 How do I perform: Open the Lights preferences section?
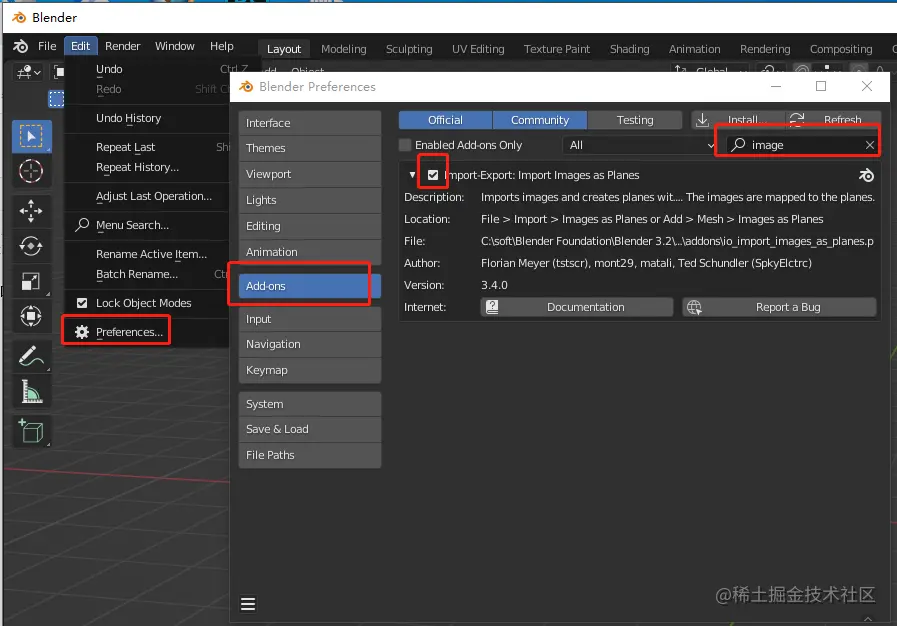tap(309, 200)
